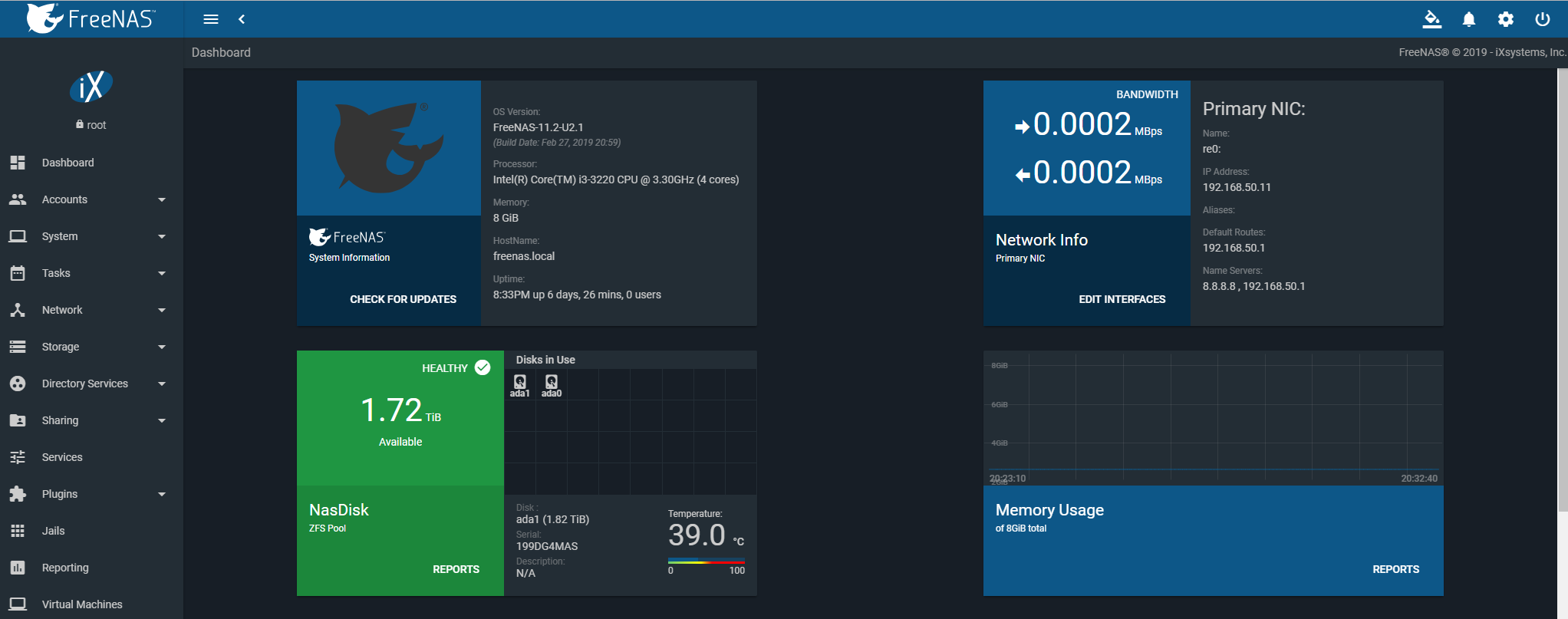
Task: Go to Jails in sidebar
Action: point(53,531)
